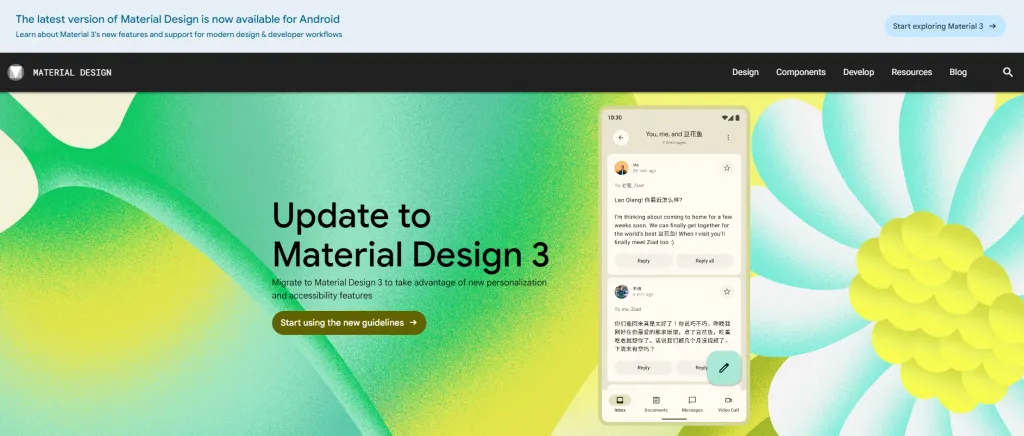Click the MATERIAL DESIGN wordmark
1024x436 pixels.
click(72, 72)
